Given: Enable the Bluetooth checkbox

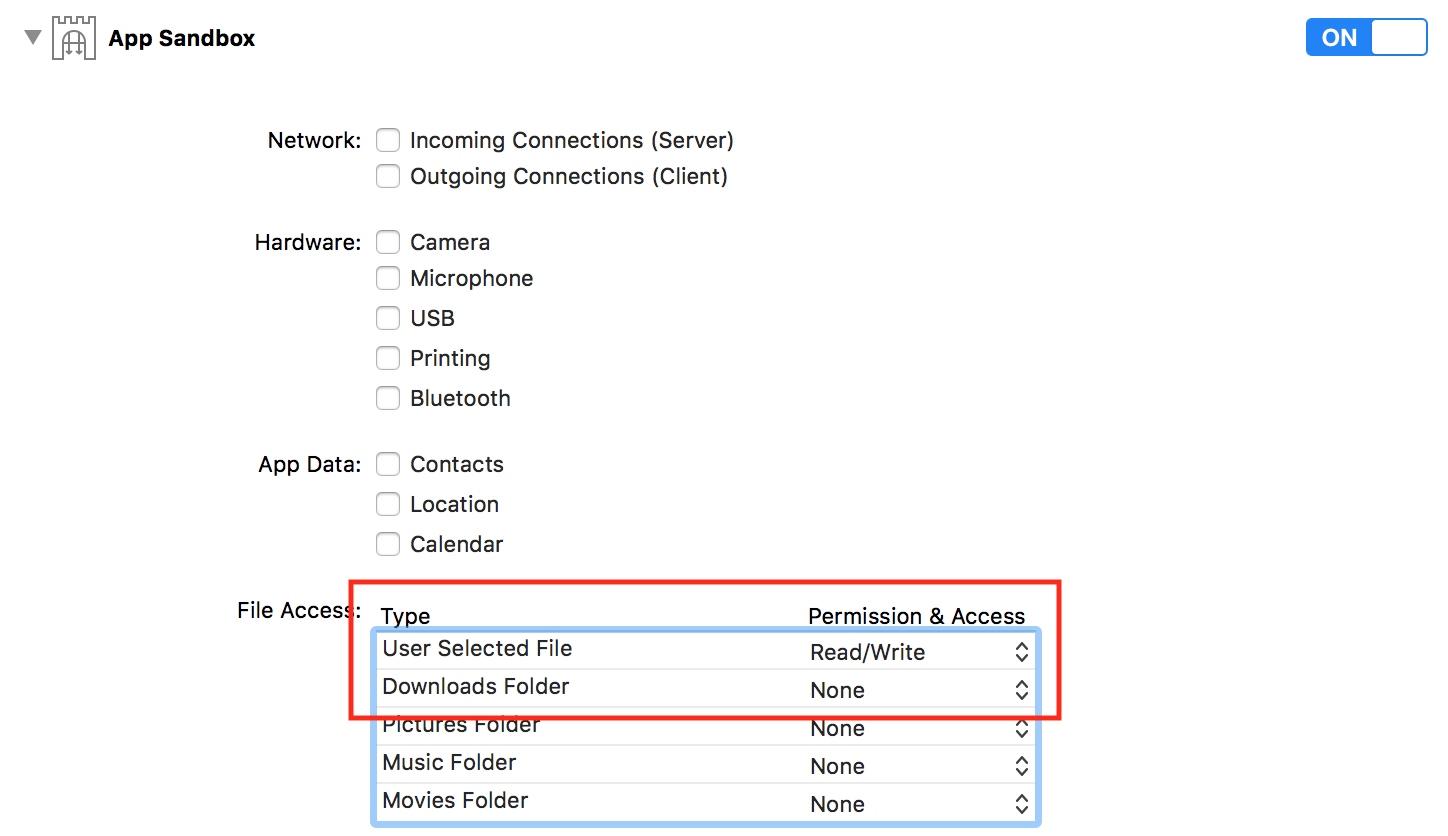Looking at the screenshot, I should click(x=388, y=399).
